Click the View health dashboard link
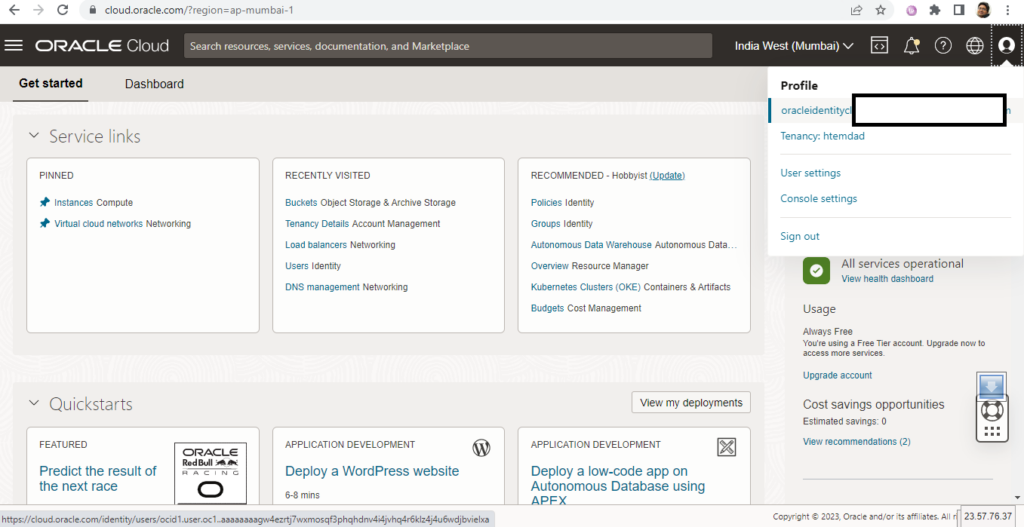 [x=887, y=279]
